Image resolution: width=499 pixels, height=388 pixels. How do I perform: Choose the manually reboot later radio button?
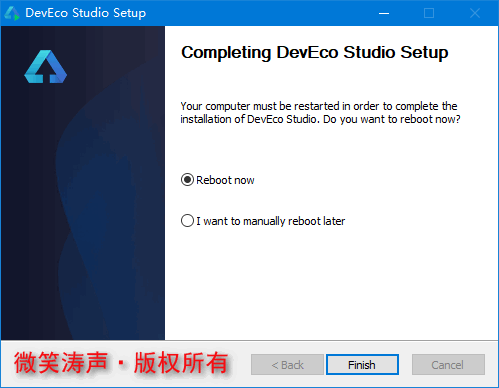point(187,221)
